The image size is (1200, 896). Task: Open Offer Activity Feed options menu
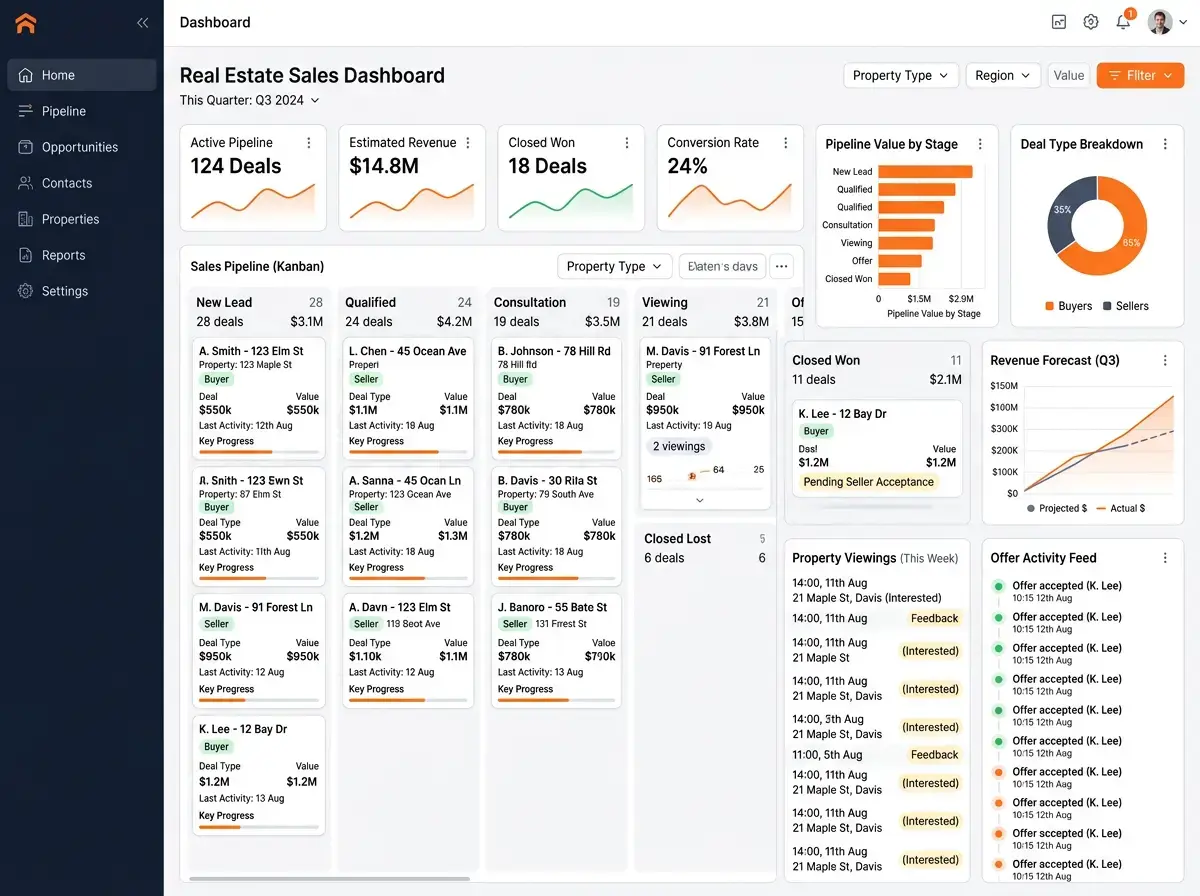(x=1165, y=558)
